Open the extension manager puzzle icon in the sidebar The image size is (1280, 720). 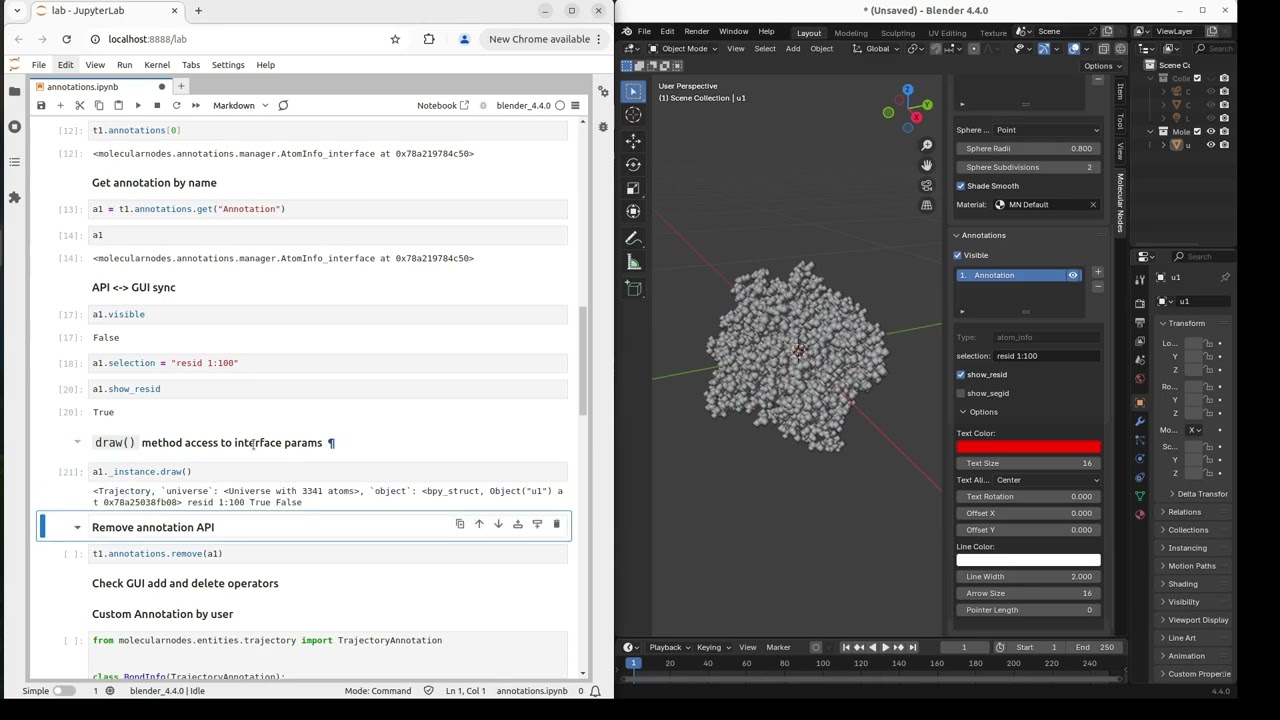click(x=14, y=198)
